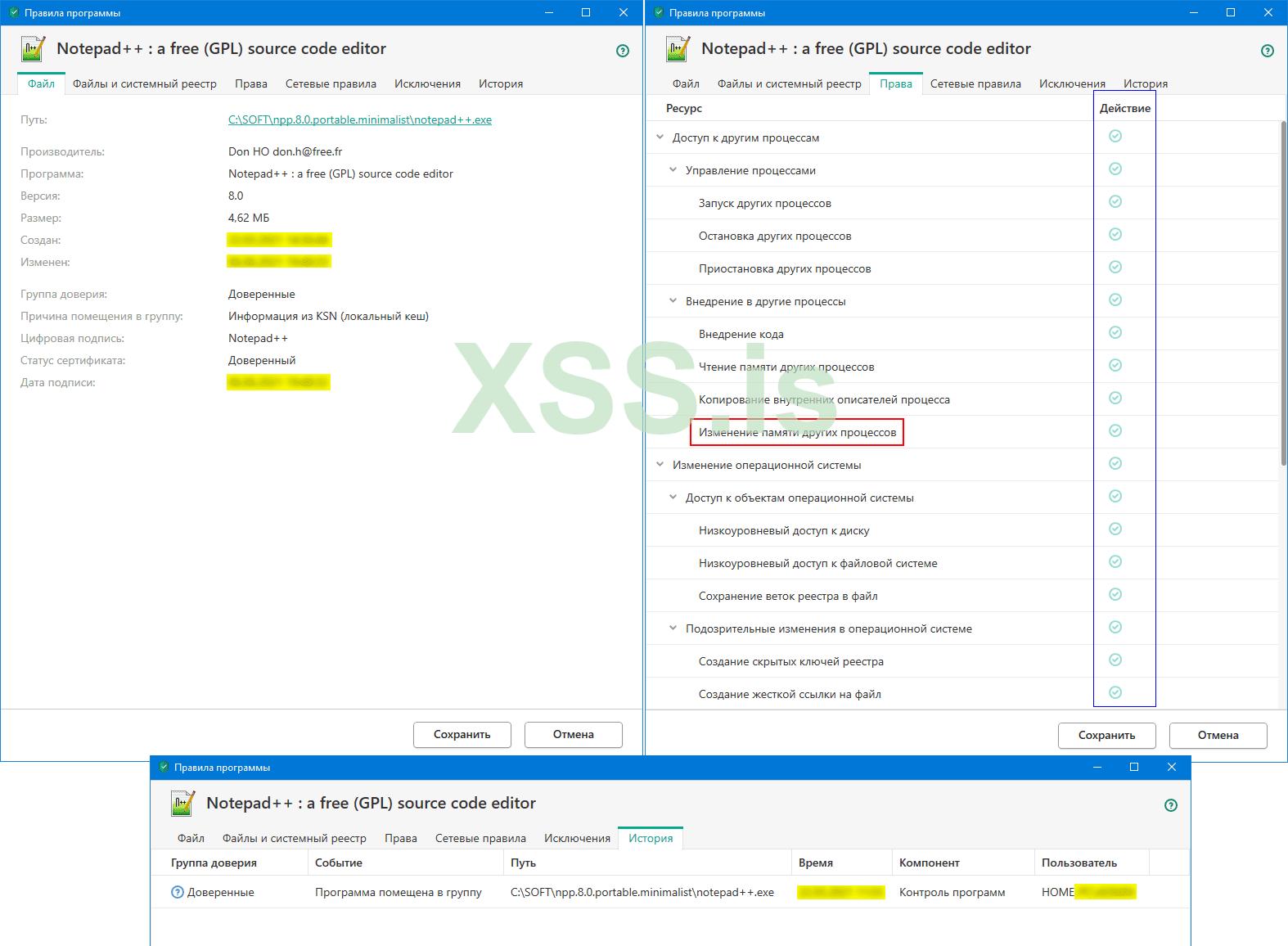Open the notepad++.exe path link
This screenshot has height=946, width=1288.
tap(360, 119)
